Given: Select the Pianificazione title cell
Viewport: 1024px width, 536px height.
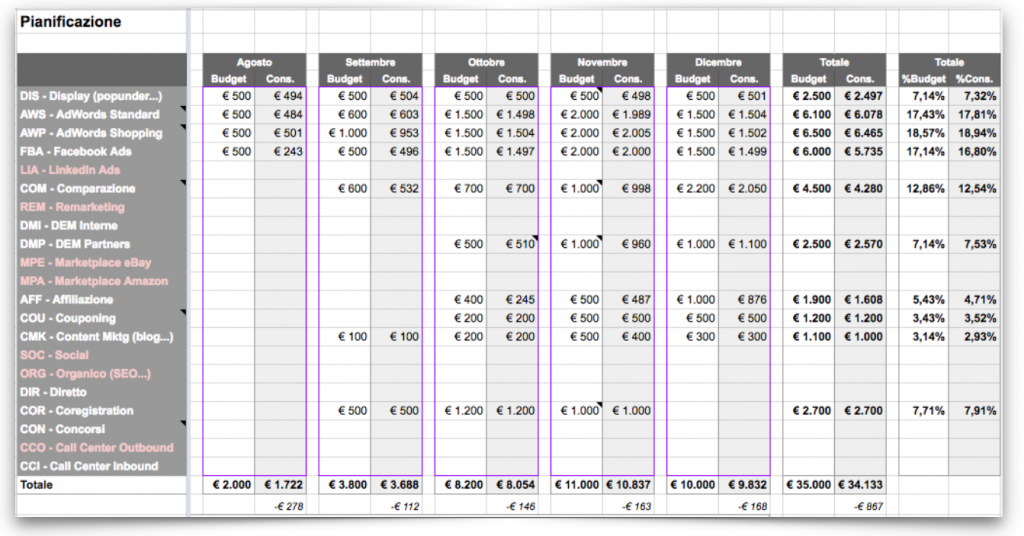Looking at the screenshot, I should [x=71, y=22].
